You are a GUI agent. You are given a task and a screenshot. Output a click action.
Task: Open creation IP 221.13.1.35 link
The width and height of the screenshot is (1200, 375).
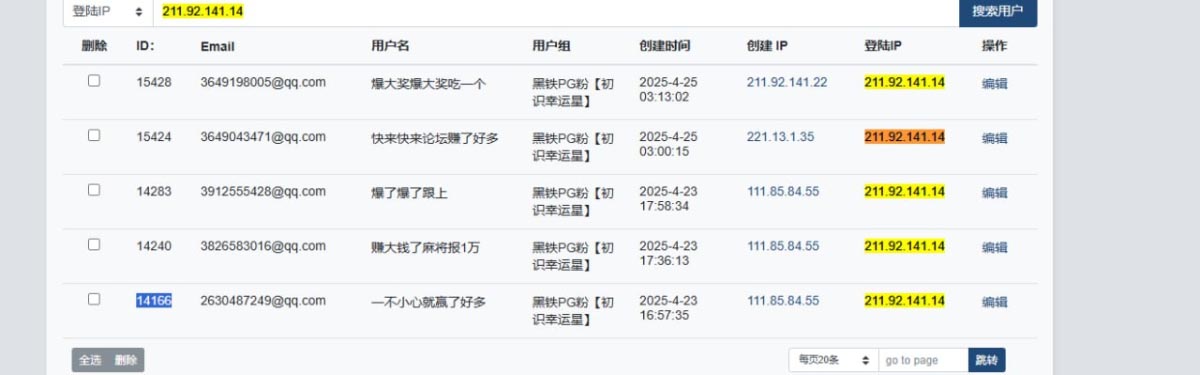[780, 137]
